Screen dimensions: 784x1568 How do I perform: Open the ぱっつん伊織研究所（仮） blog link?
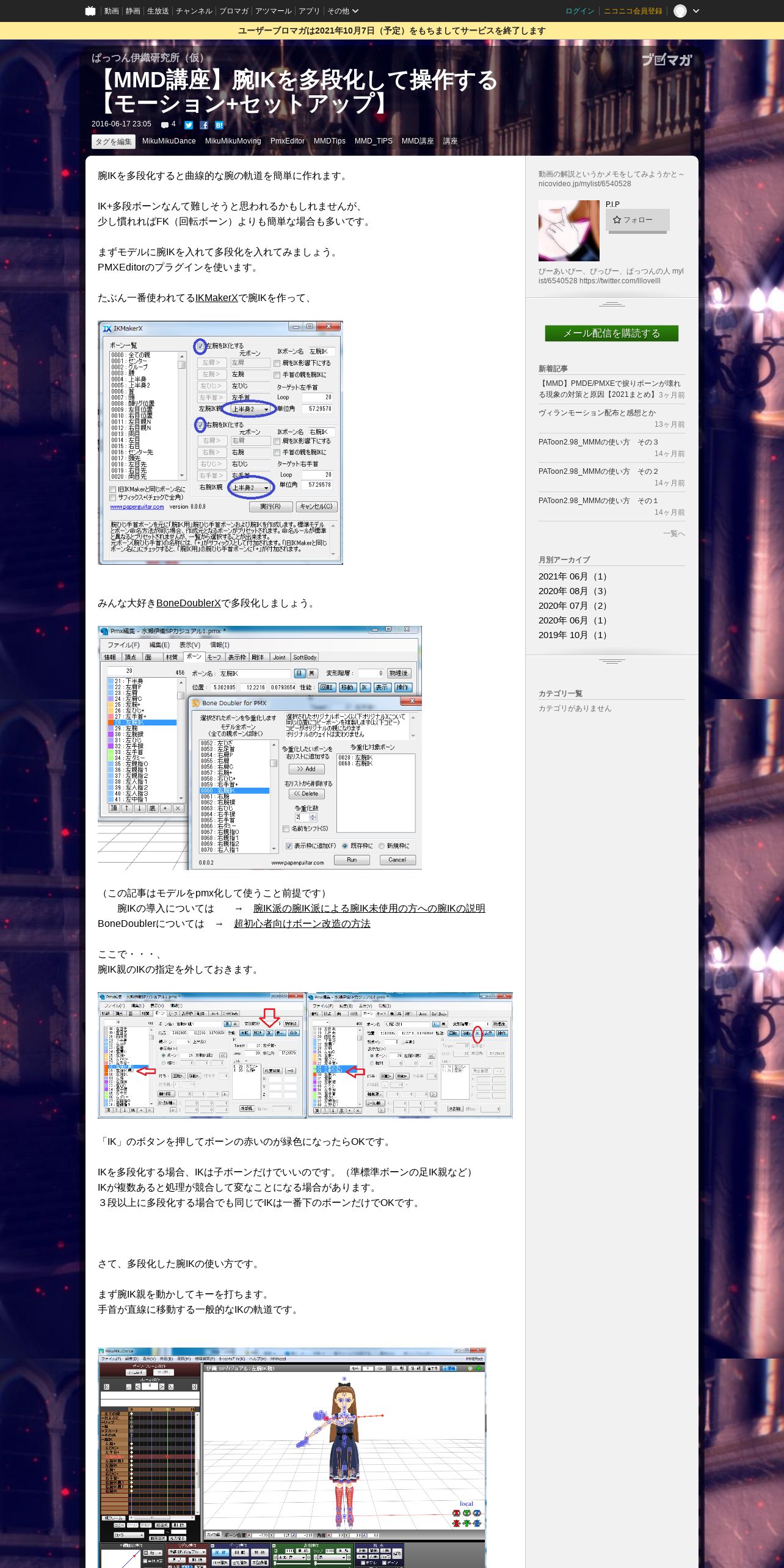(x=150, y=58)
